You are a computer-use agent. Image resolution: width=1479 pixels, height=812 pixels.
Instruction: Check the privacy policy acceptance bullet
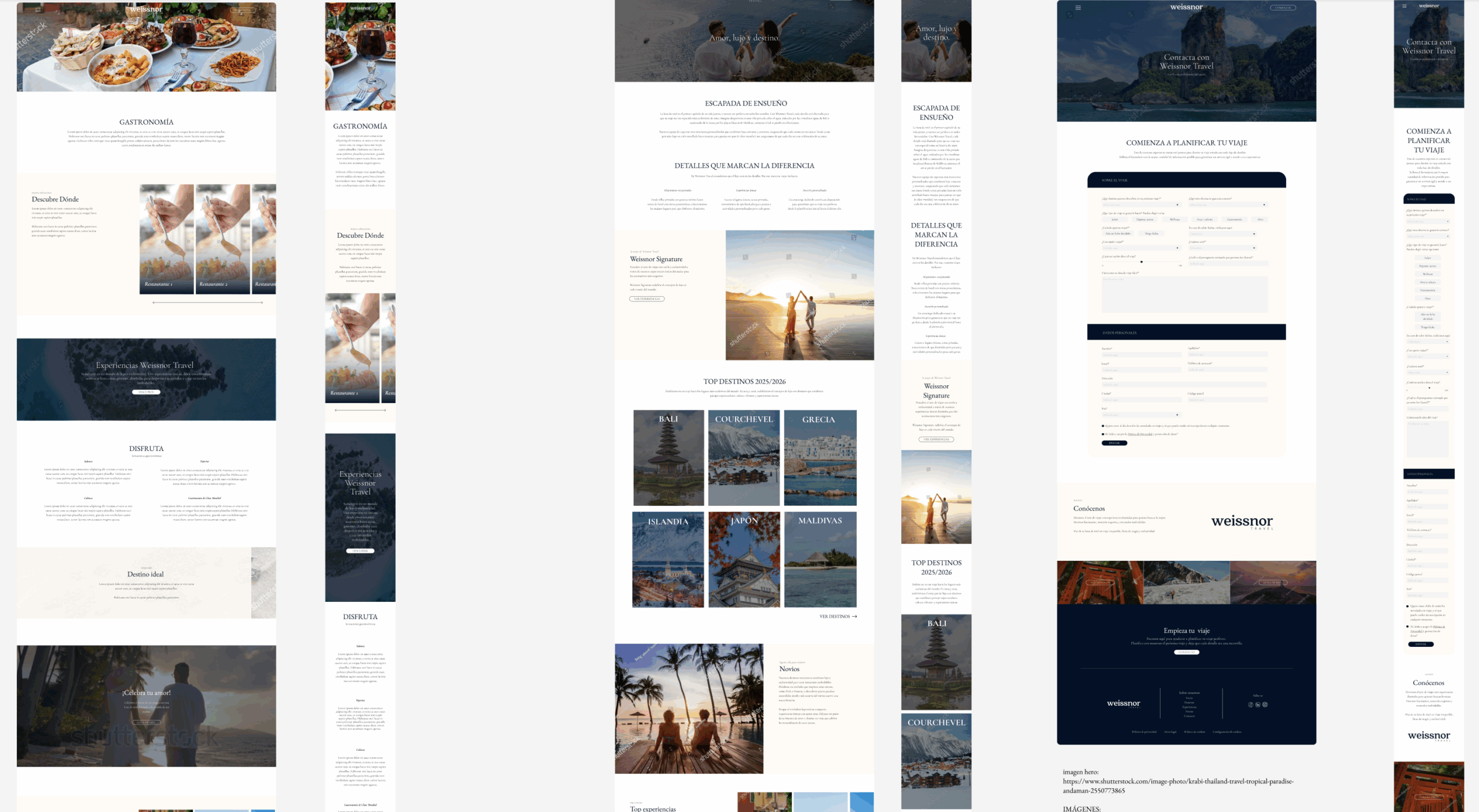1103,434
